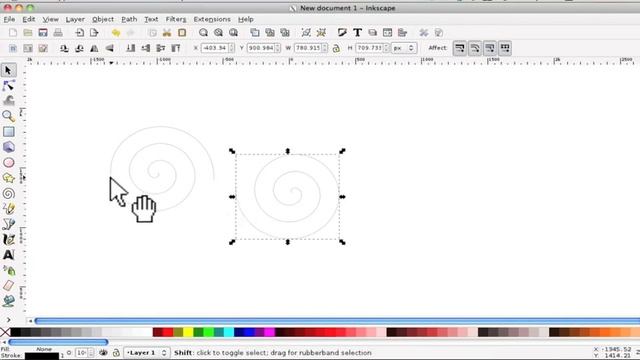
Task: Select the Tweak tool
Action: tap(9, 100)
